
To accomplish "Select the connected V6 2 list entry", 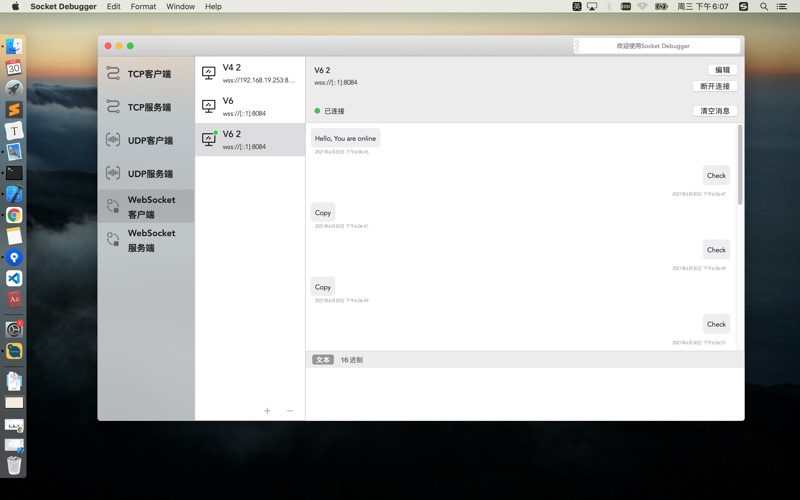I will (250, 139).
